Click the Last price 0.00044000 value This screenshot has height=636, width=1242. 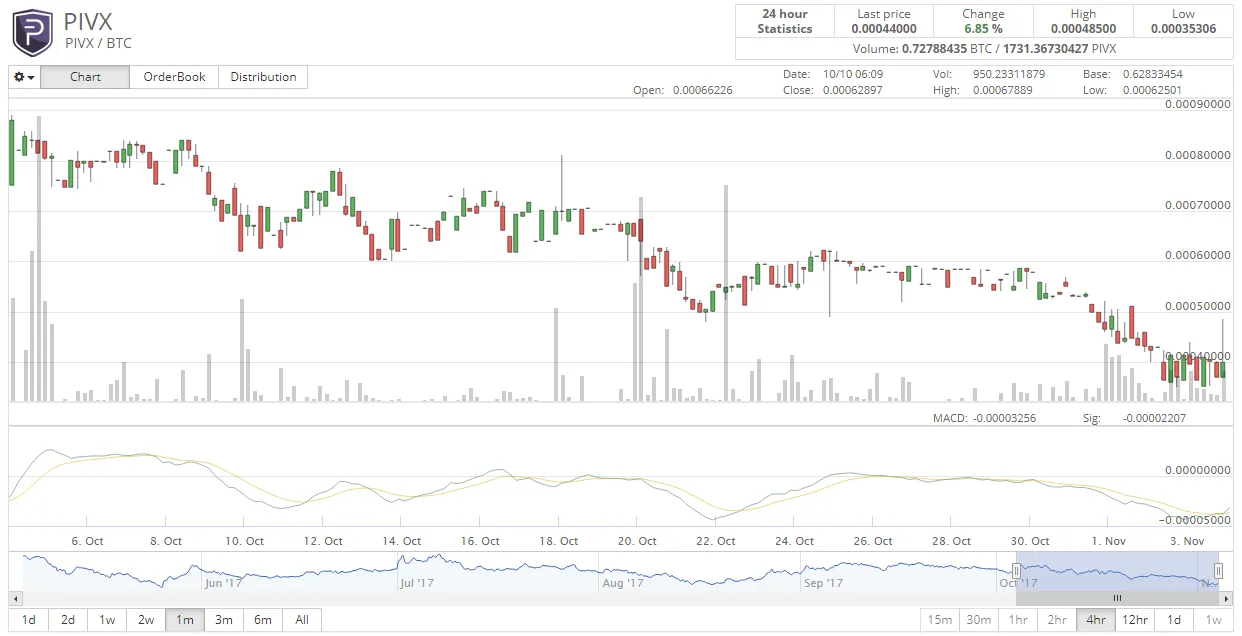(883, 29)
